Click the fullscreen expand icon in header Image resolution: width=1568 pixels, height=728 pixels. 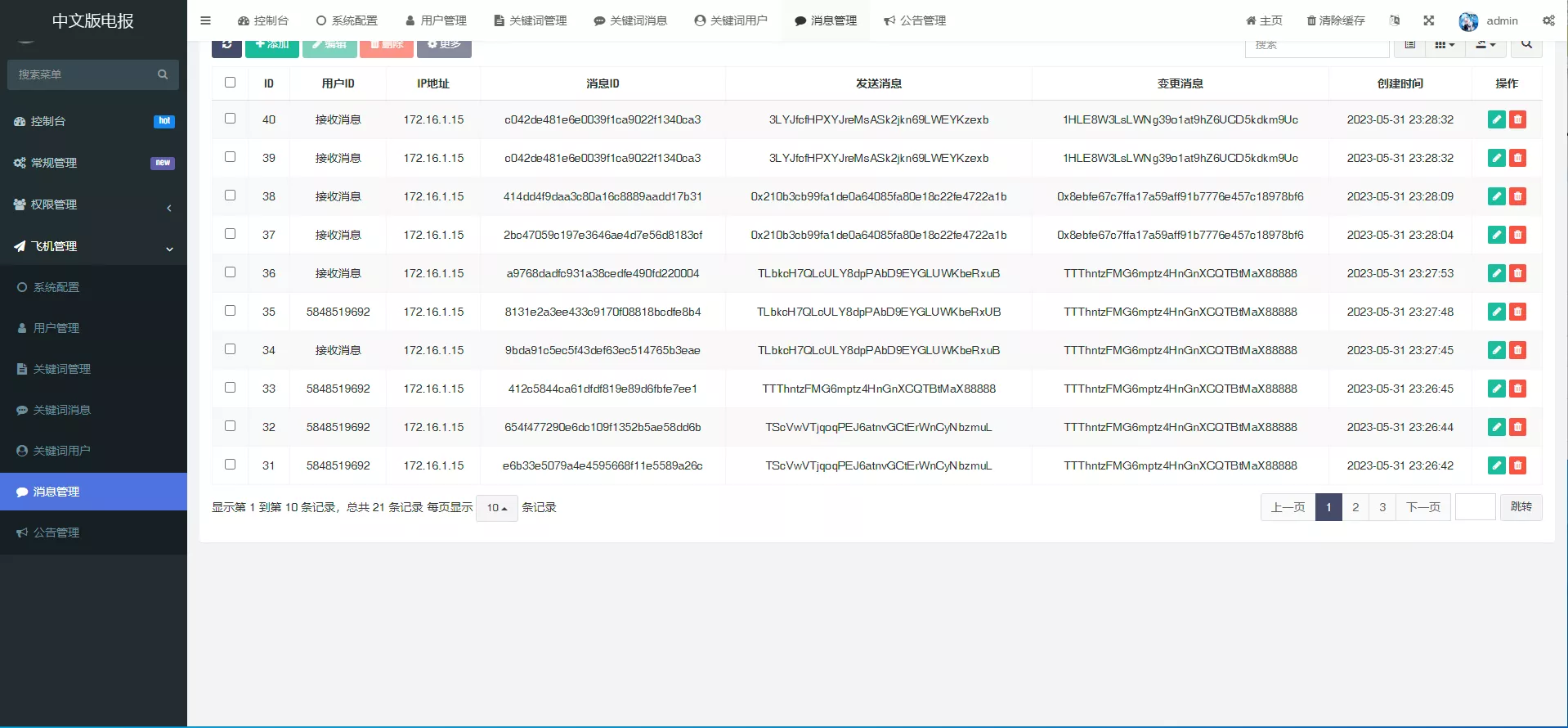[1429, 20]
